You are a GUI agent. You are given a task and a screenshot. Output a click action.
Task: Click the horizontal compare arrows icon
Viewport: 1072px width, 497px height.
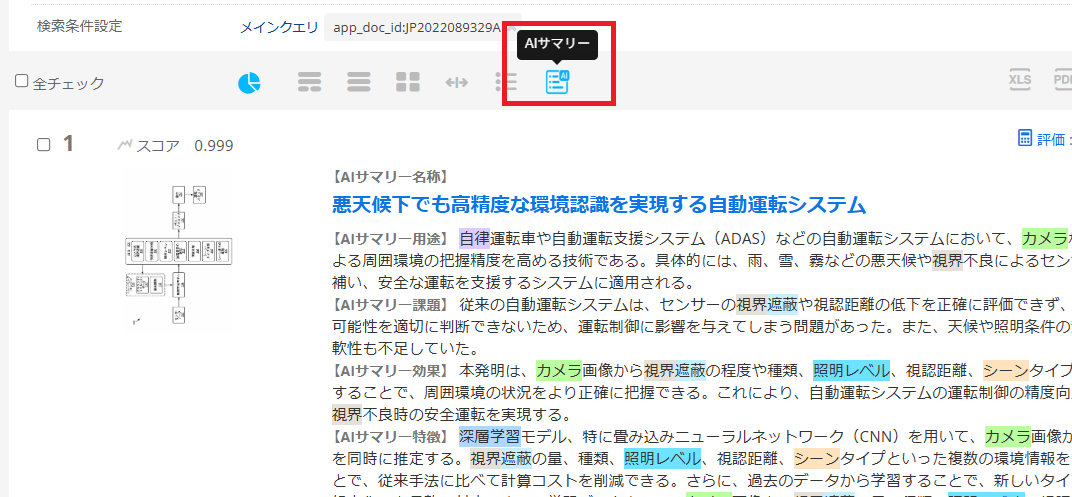click(457, 82)
